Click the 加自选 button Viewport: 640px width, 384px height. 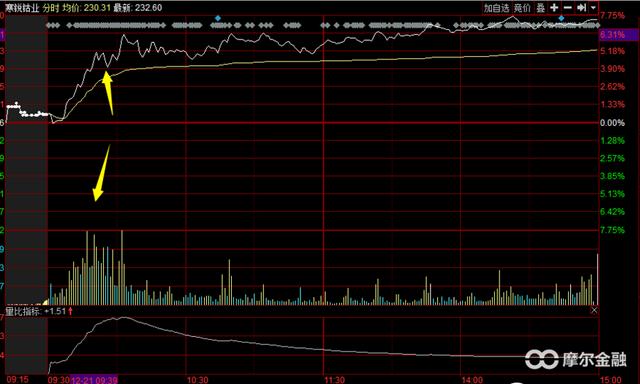497,7
